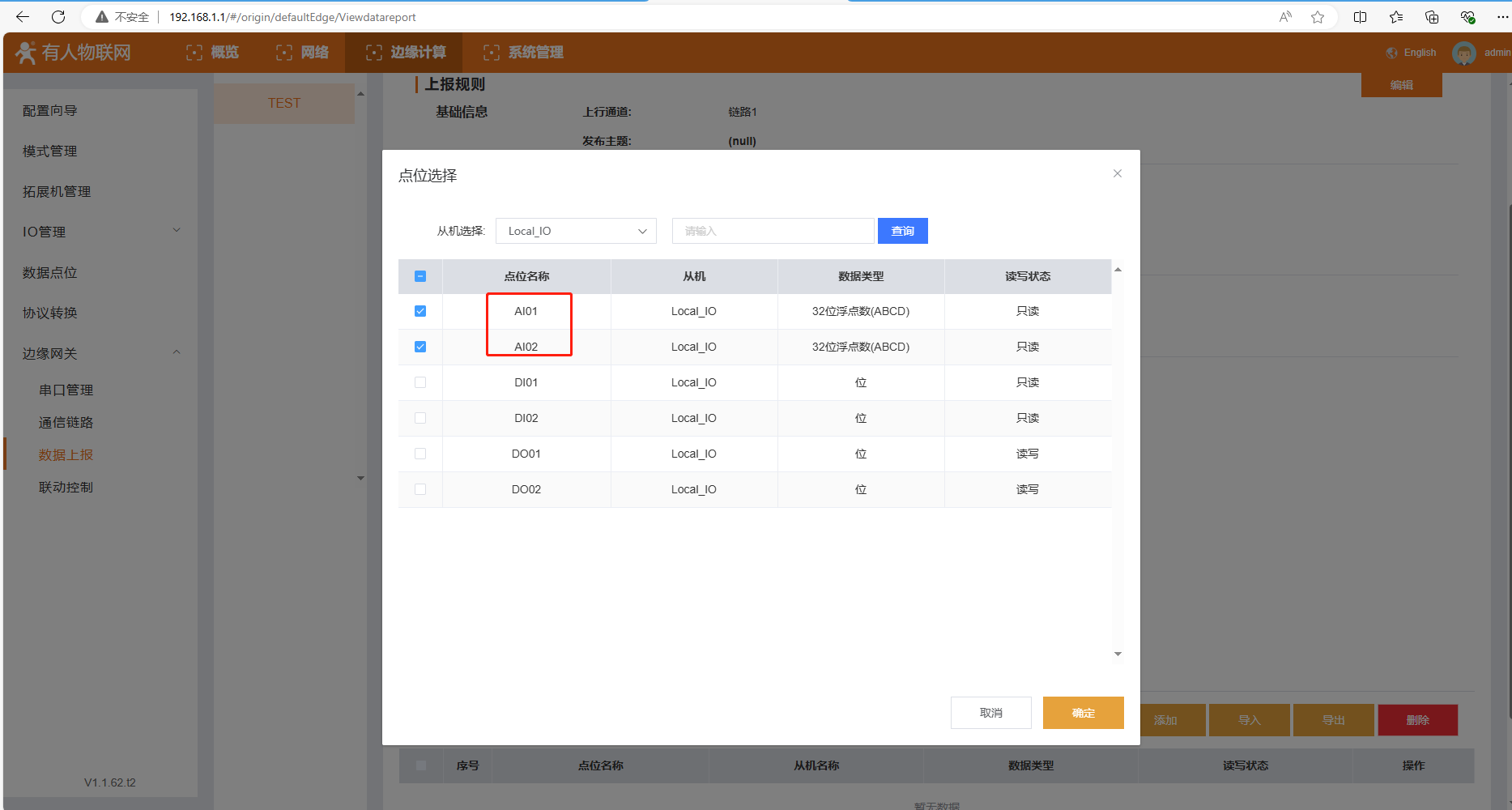Open the 系统管理 top menu
The width and height of the screenshot is (1512, 810).
pyautogui.click(x=523, y=53)
